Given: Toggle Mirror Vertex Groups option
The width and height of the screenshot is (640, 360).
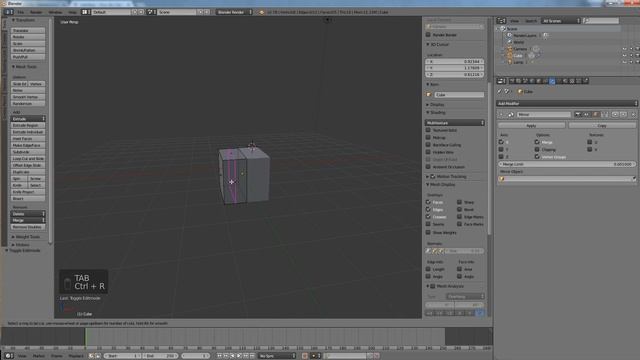Looking at the screenshot, I should click(x=537, y=157).
